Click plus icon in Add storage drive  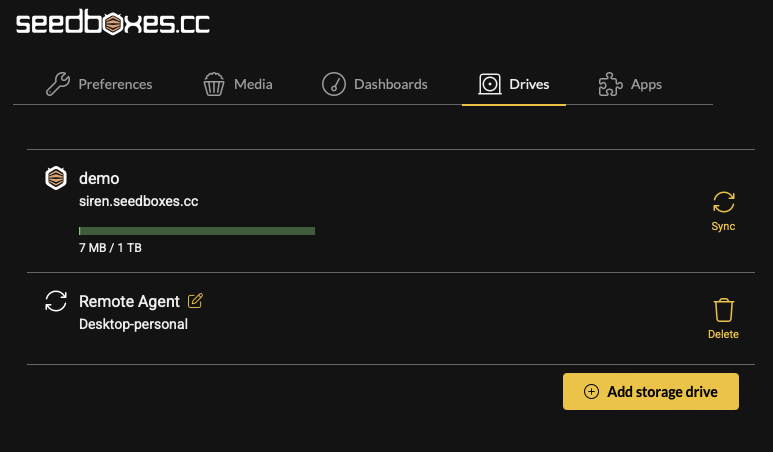[591, 392]
